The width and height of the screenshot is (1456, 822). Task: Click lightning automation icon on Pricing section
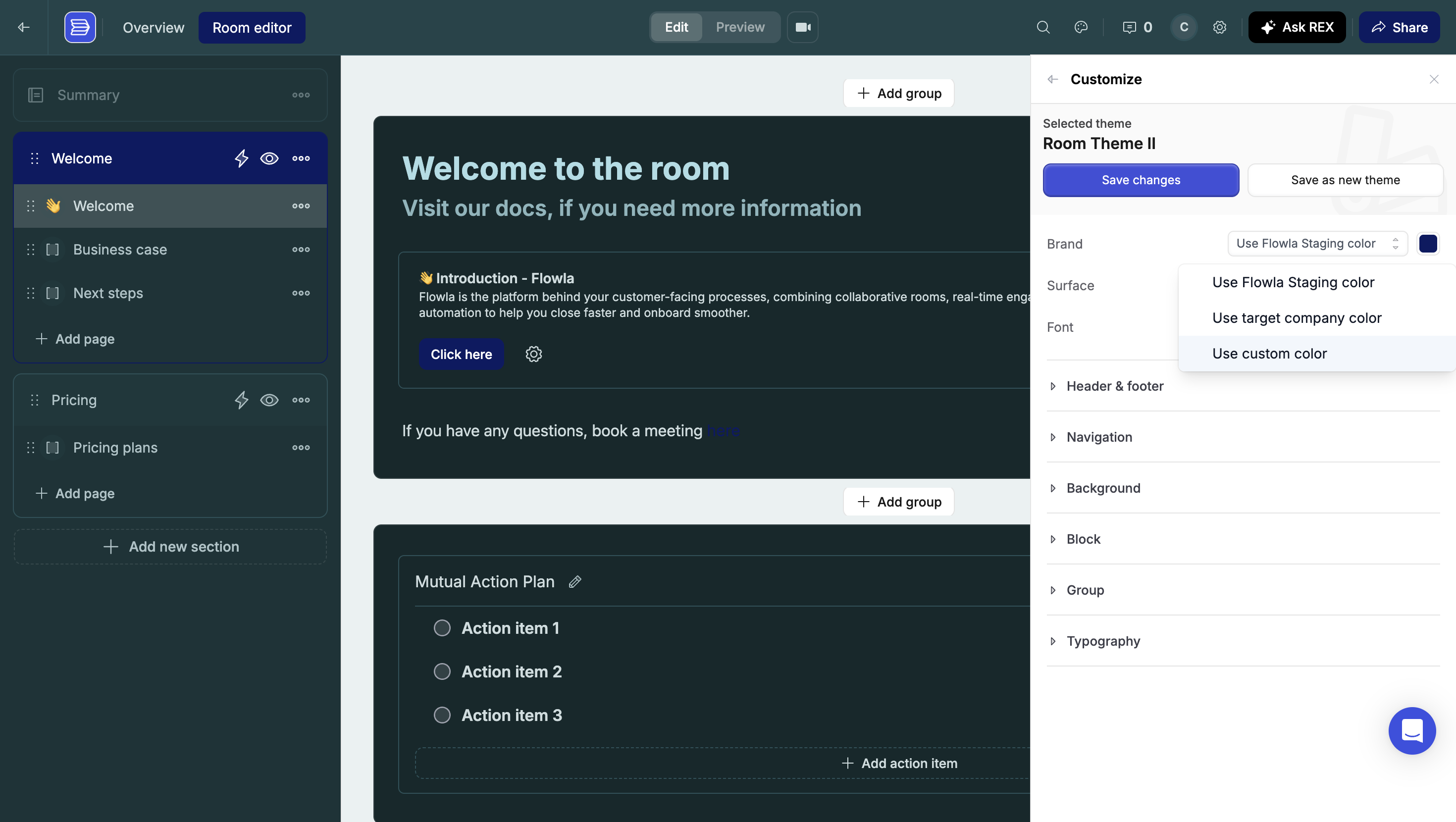pos(241,400)
